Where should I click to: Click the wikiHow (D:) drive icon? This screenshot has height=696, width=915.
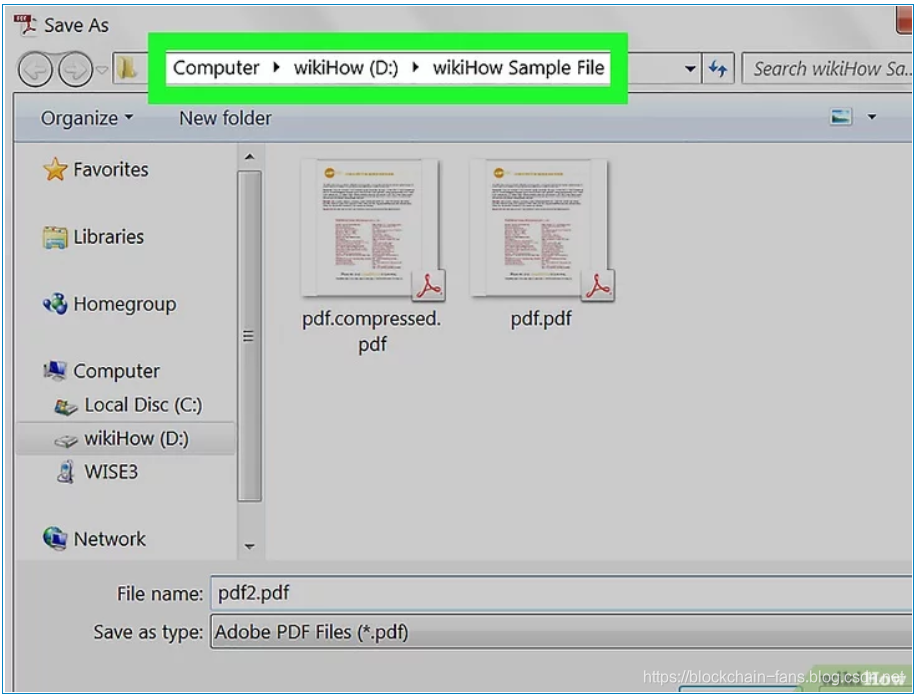click(x=65, y=441)
